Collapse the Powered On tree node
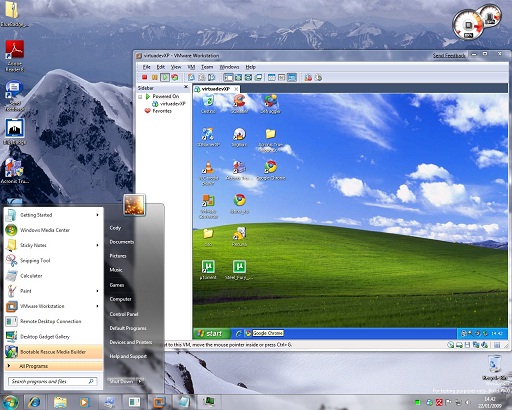The height and width of the screenshot is (410, 512). coord(140,97)
